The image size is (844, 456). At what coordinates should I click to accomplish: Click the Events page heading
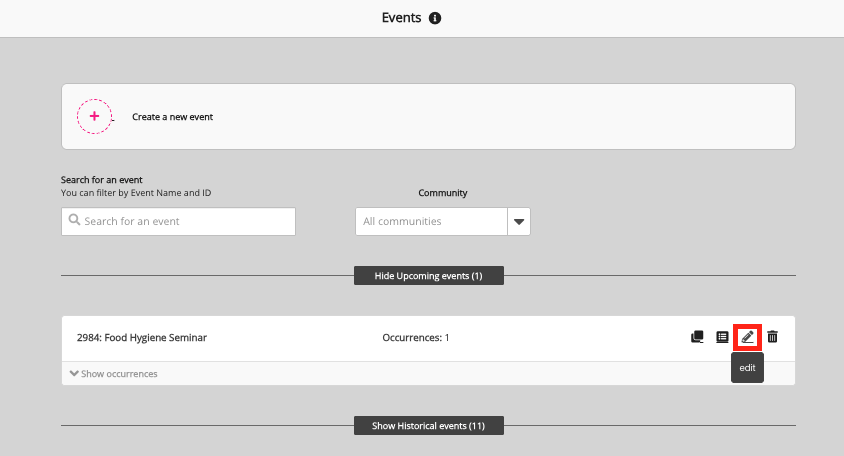point(401,18)
